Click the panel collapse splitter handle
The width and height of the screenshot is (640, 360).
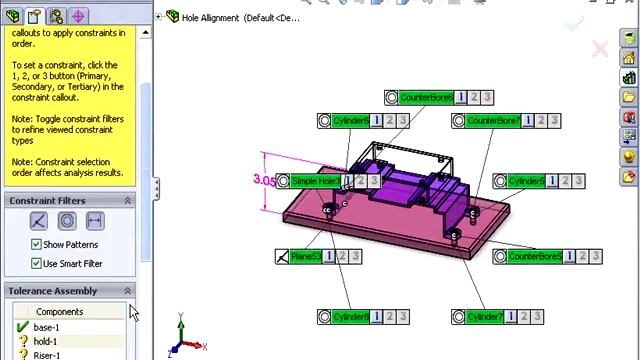pos(156,189)
